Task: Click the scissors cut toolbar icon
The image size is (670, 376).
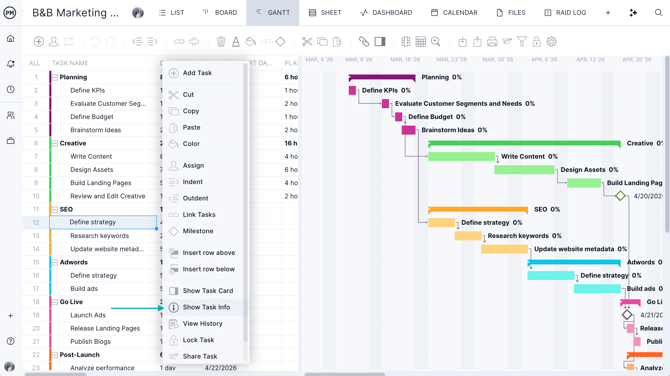Action: [307, 41]
